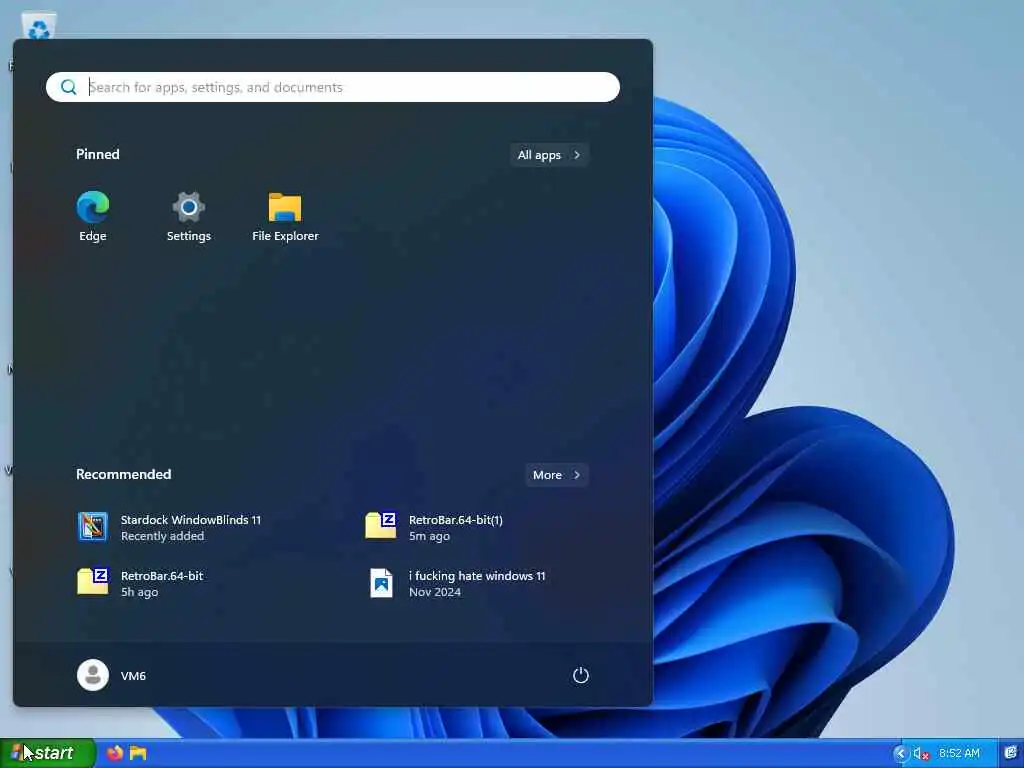Image resolution: width=1024 pixels, height=768 pixels.
Task: Click the VM6 user avatar
Action: pyautogui.click(x=93, y=675)
